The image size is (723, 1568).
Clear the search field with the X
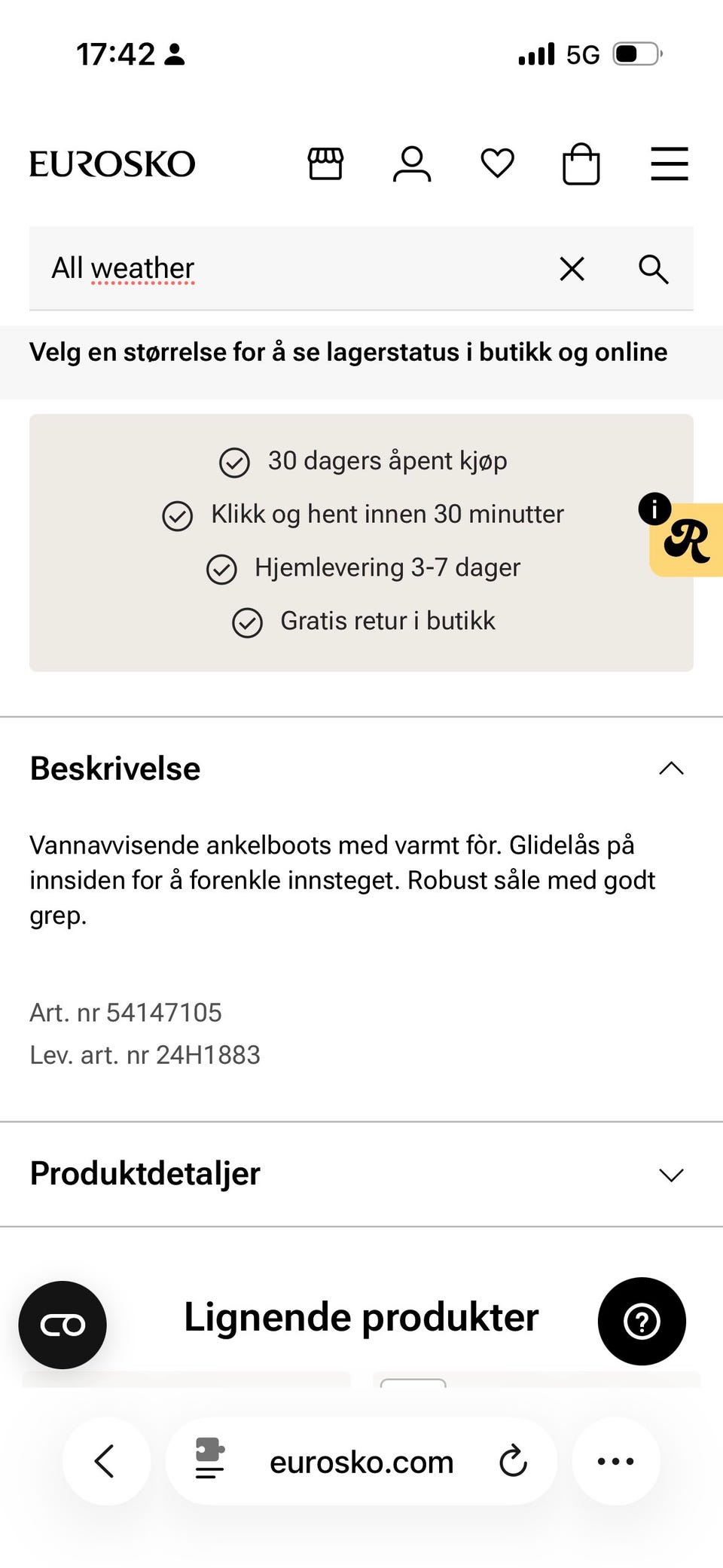tap(572, 269)
